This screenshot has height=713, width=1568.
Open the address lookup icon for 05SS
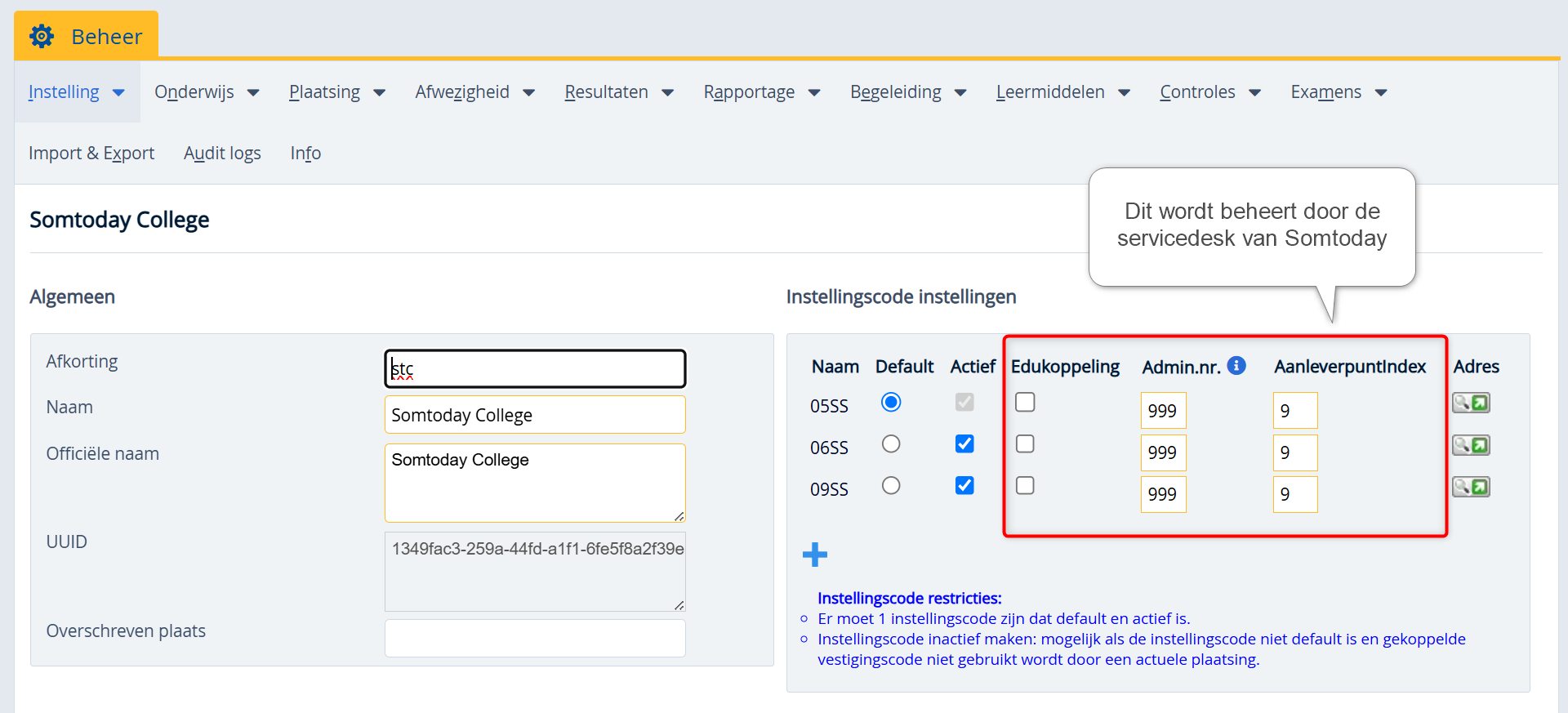[1471, 403]
